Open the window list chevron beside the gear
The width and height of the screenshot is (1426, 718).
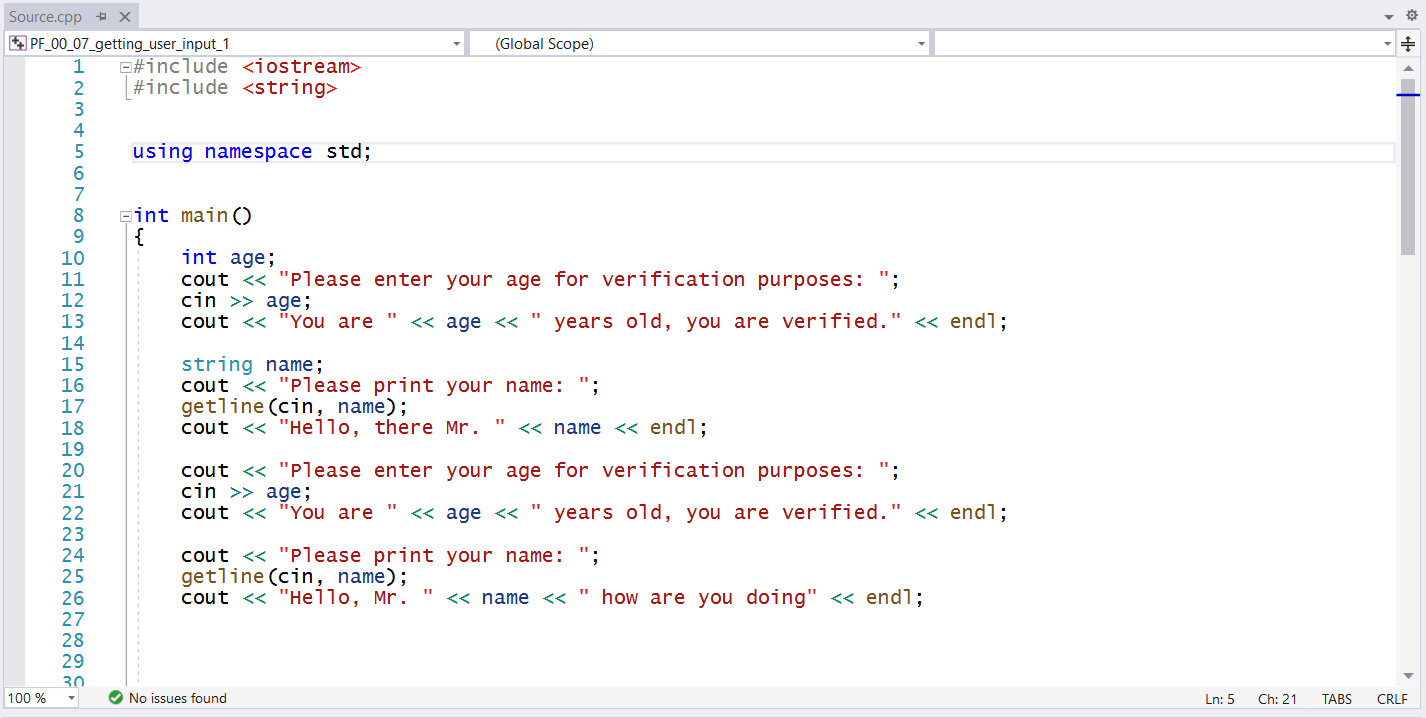(x=1390, y=16)
